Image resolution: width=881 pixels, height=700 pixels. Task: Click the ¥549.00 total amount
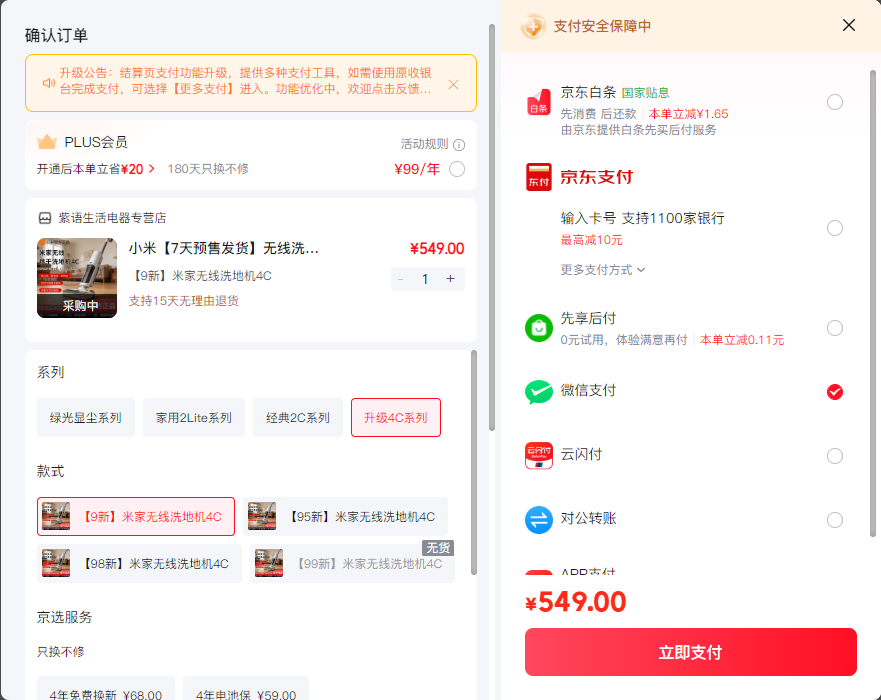click(575, 602)
